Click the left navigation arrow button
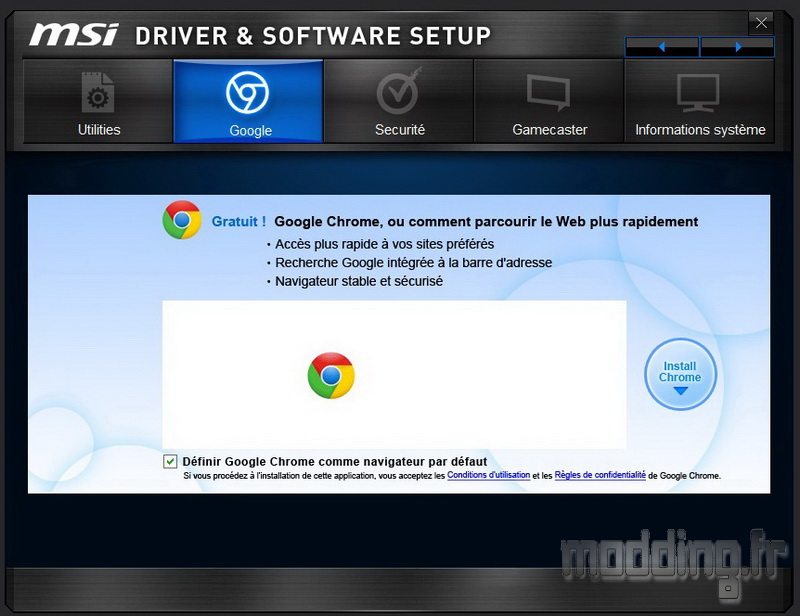The height and width of the screenshot is (616, 800). point(662,47)
